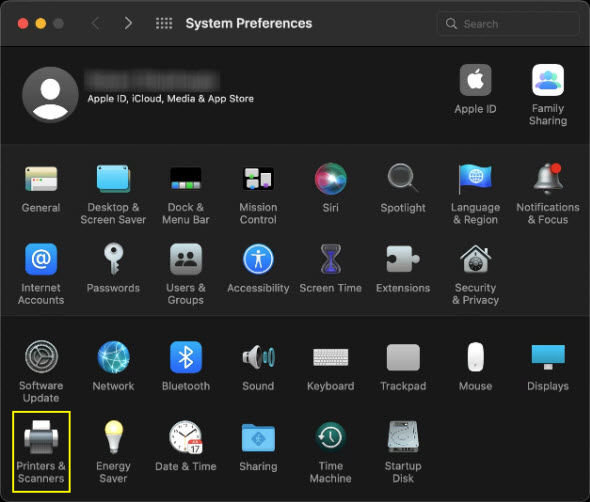This screenshot has width=590, height=502.
Task: Click the user profile avatar
Action: [50, 95]
